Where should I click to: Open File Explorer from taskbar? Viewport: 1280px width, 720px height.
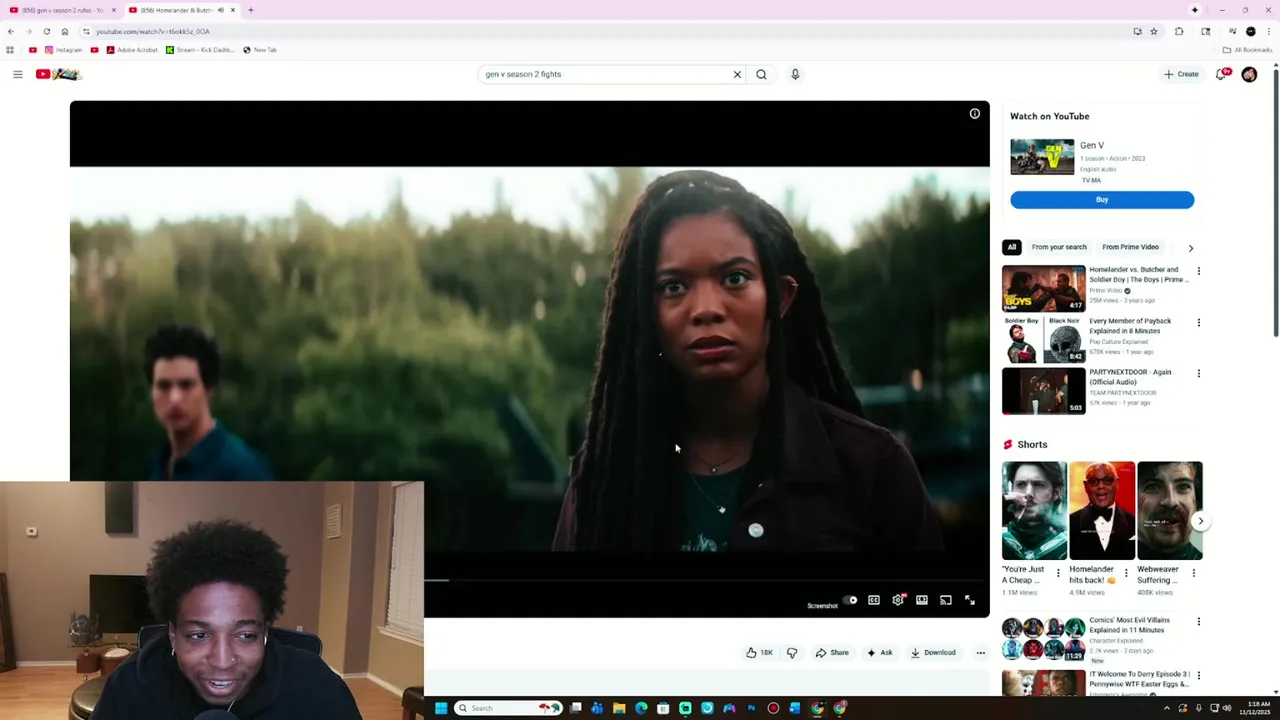[x=619, y=708]
